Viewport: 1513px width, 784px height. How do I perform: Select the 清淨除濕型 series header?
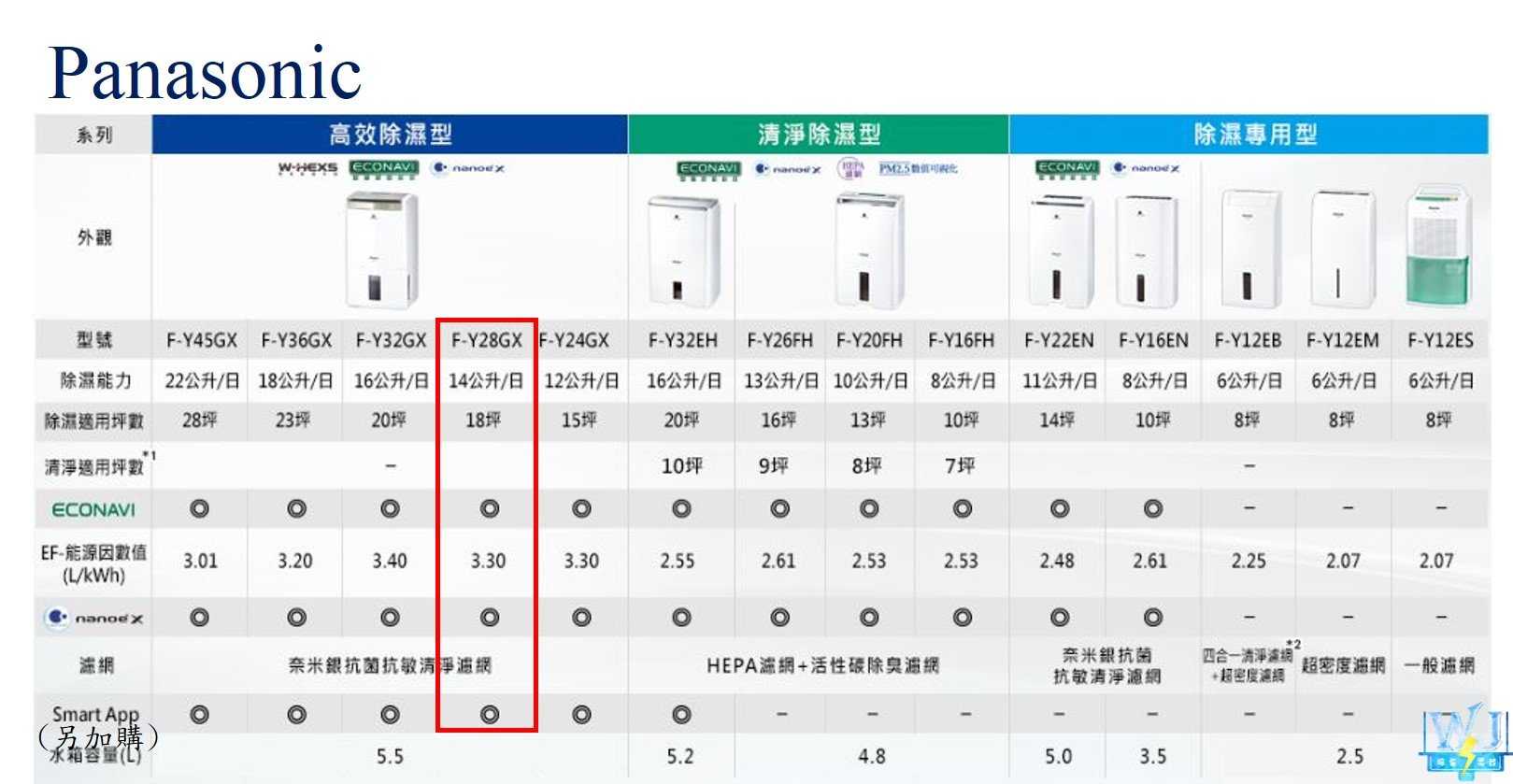click(819, 135)
